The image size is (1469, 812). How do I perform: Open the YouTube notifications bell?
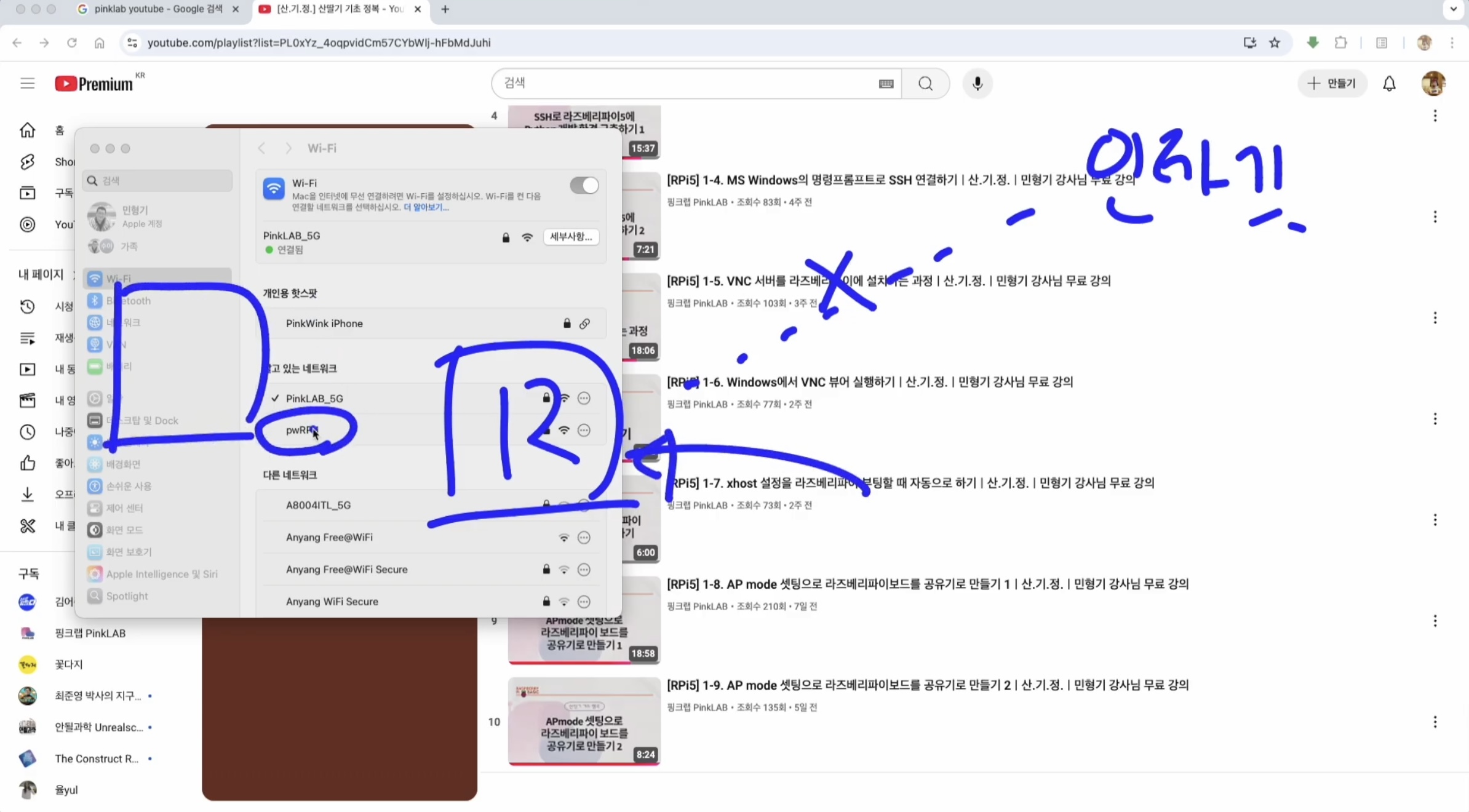pyautogui.click(x=1389, y=83)
